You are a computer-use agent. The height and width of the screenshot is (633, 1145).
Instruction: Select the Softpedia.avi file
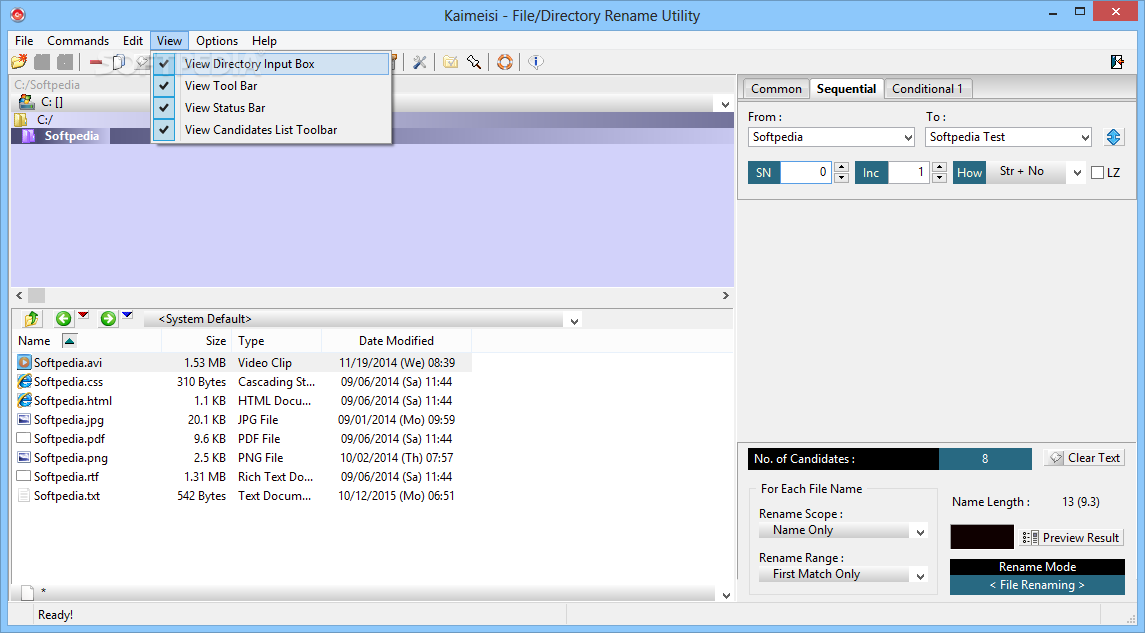point(68,363)
